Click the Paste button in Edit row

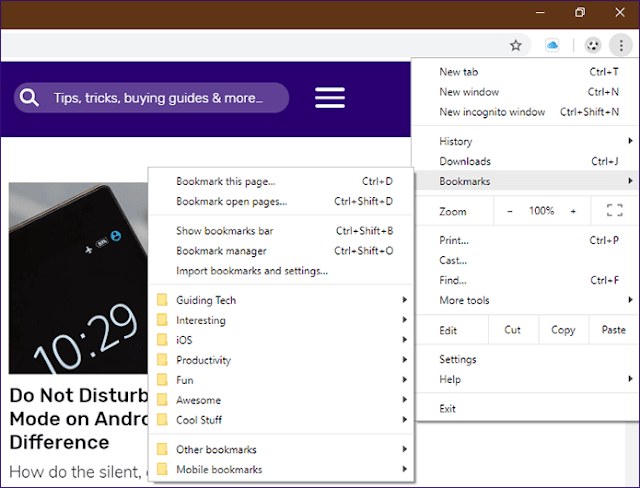(613, 330)
